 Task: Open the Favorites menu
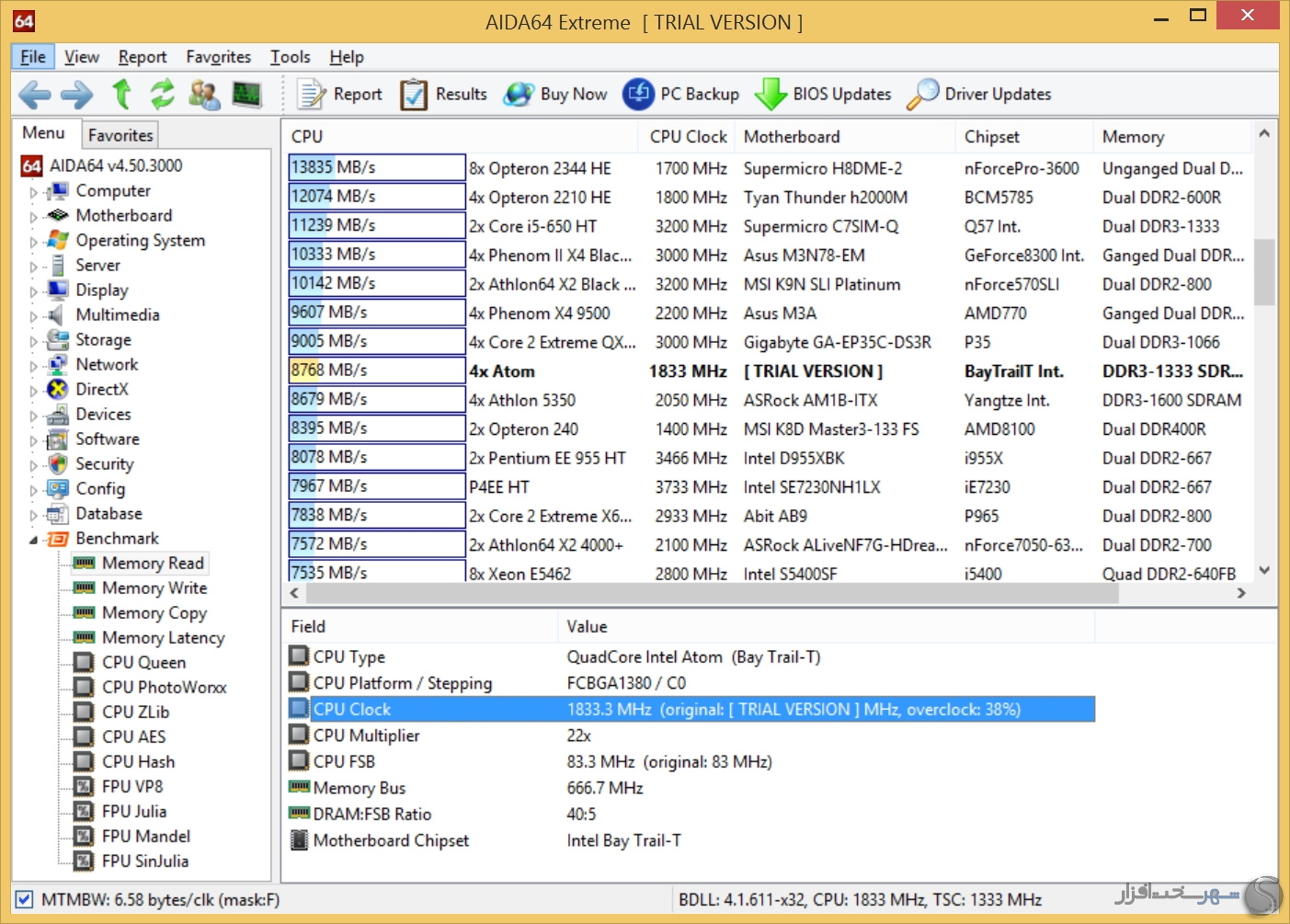coord(219,57)
